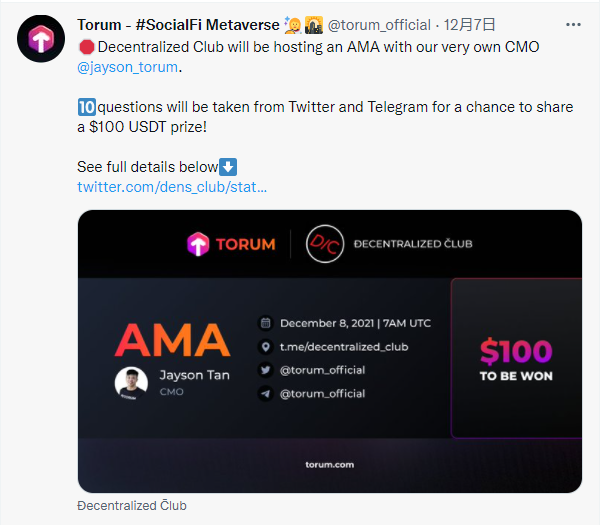The width and height of the screenshot is (601, 525).
Task: Follow the twitter.com/dens_club/stat… link
Action: [x=172, y=187]
